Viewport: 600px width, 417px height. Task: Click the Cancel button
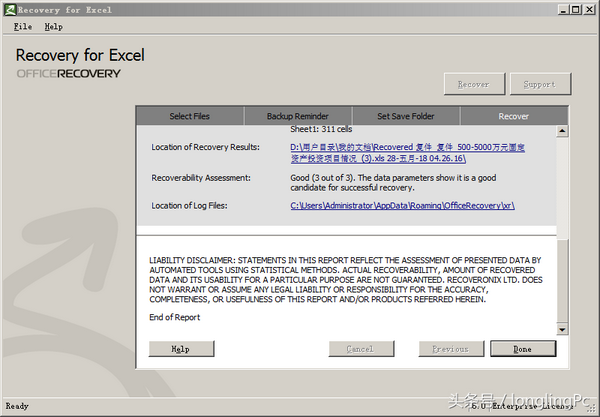[361, 349]
